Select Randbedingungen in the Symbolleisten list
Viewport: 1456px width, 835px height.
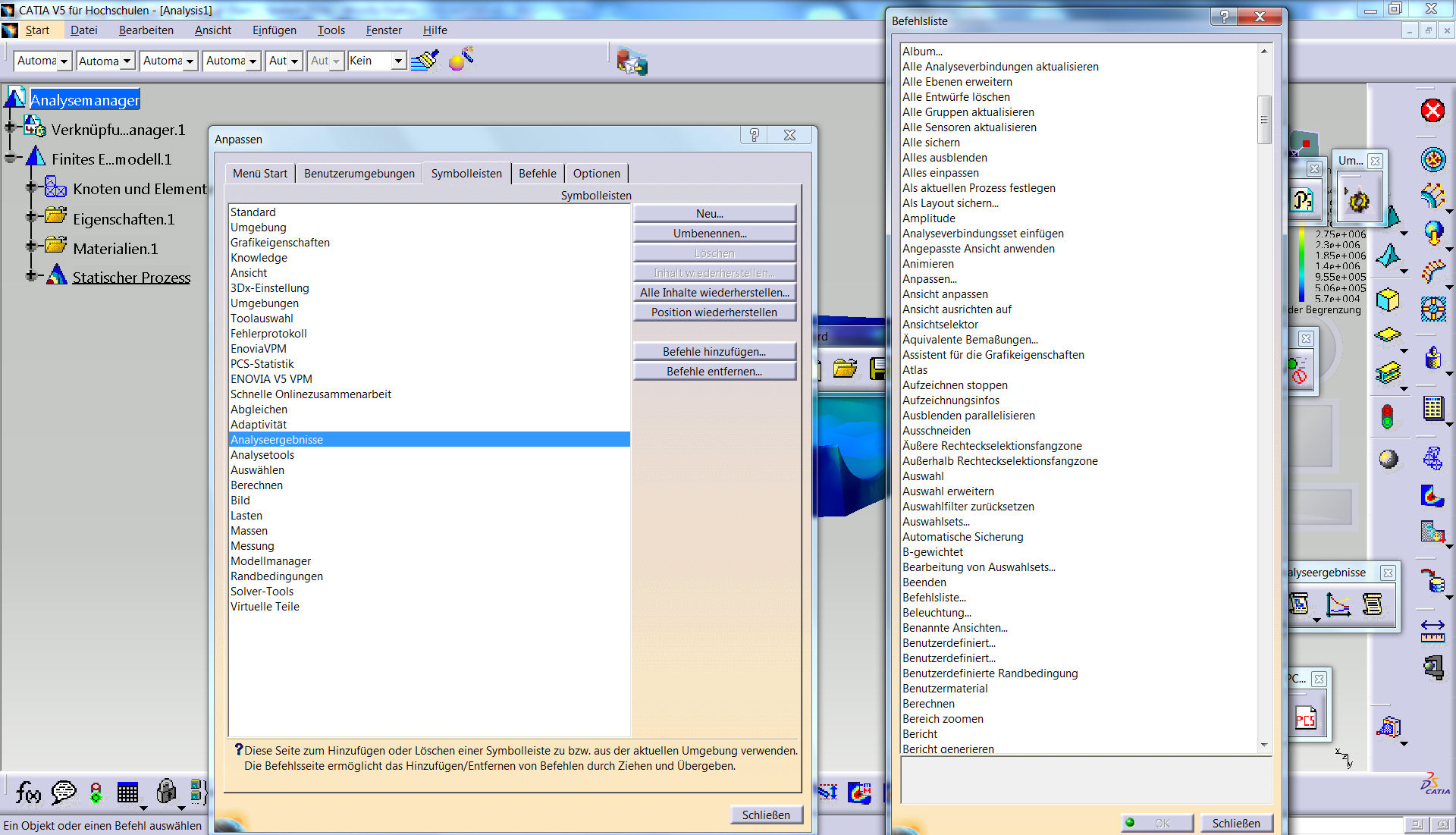(429, 576)
